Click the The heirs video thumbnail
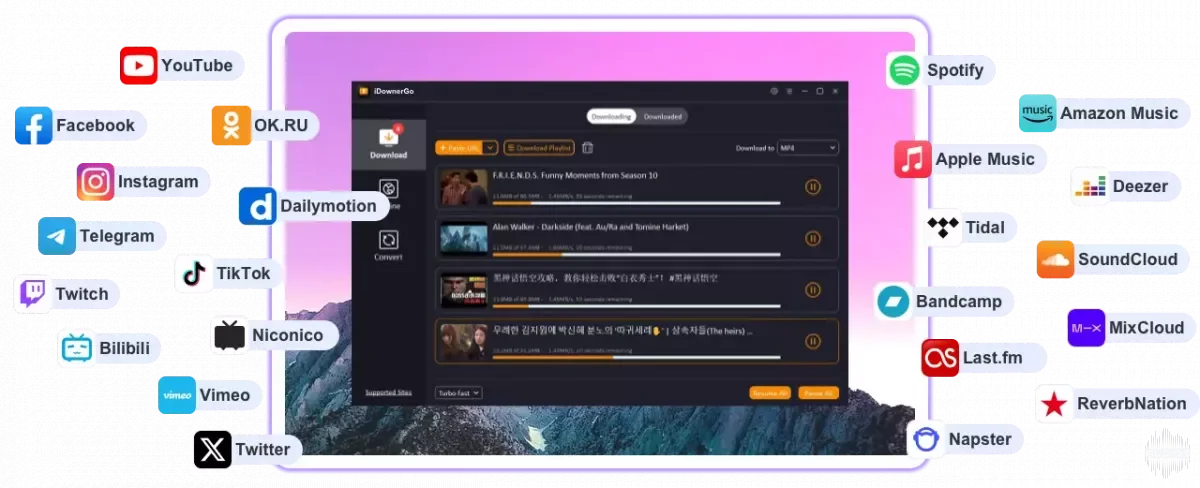 click(x=464, y=342)
